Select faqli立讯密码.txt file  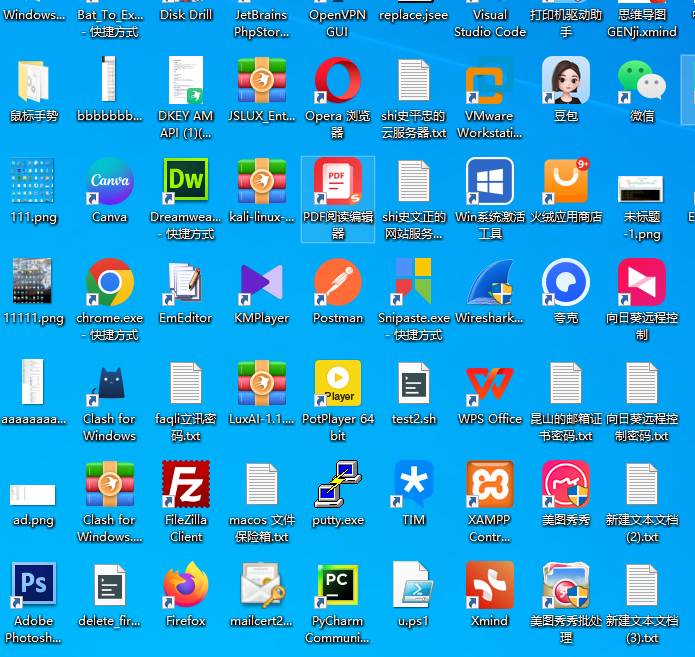pyautogui.click(x=186, y=383)
